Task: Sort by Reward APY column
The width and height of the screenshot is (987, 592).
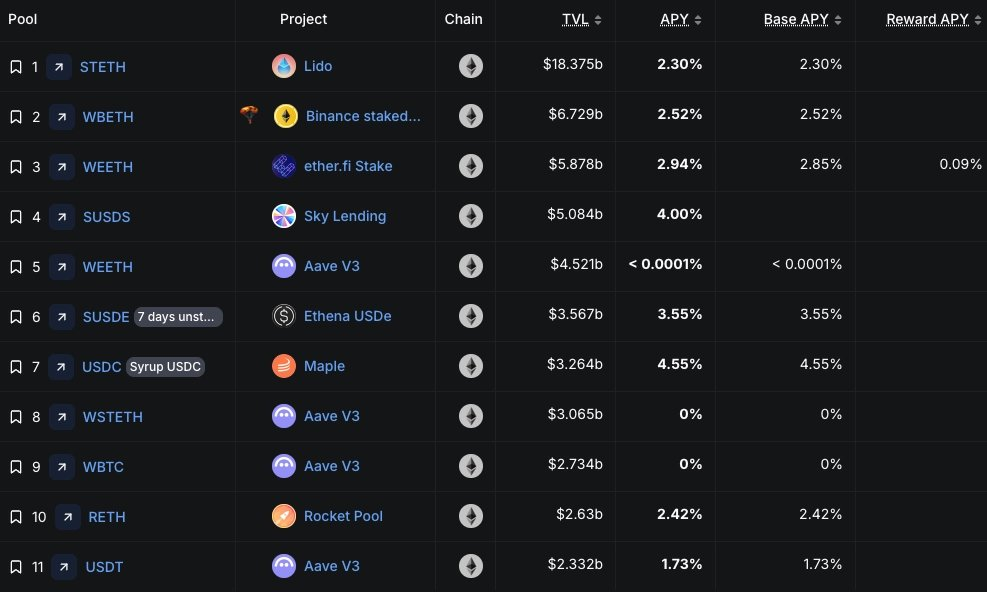Action: coord(929,18)
